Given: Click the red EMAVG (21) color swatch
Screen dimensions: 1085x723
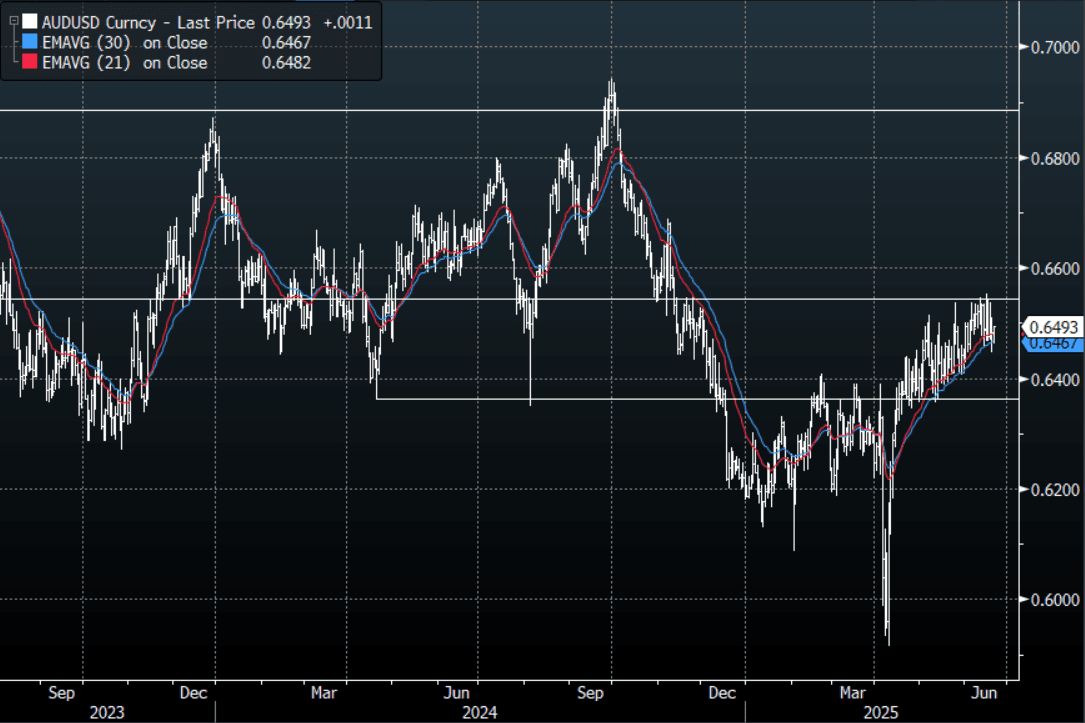Looking at the screenshot, I should (x=29, y=63).
